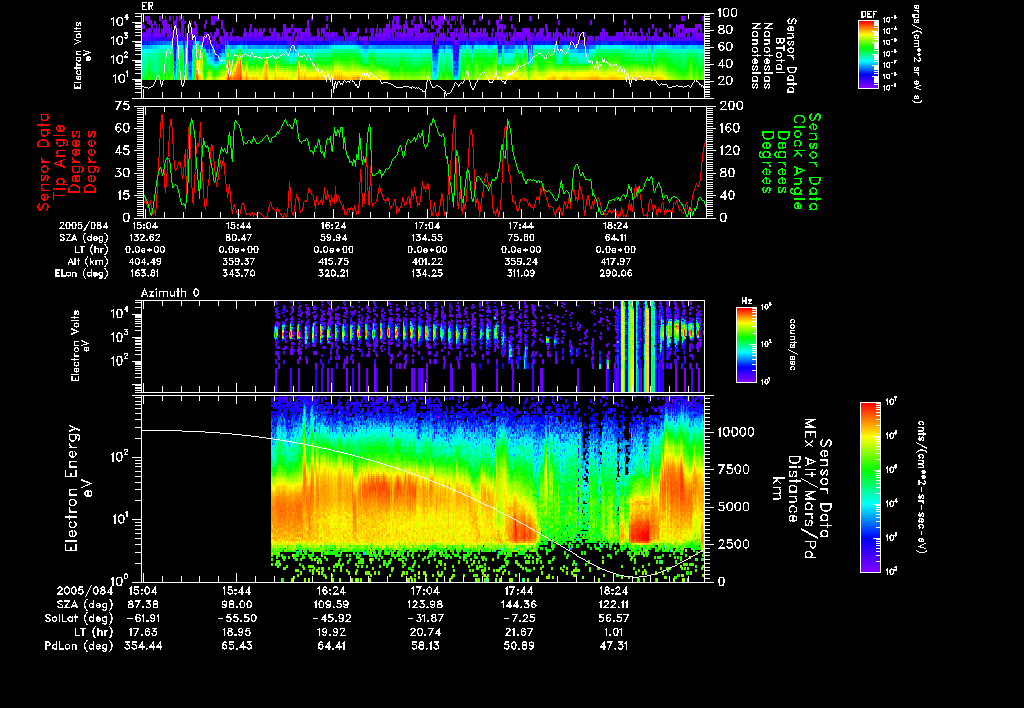Viewport: 1024px width, 708px height.
Task: Click the green 'Clock Angle' axis label
Action: pyautogui.click(x=798, y=162)
